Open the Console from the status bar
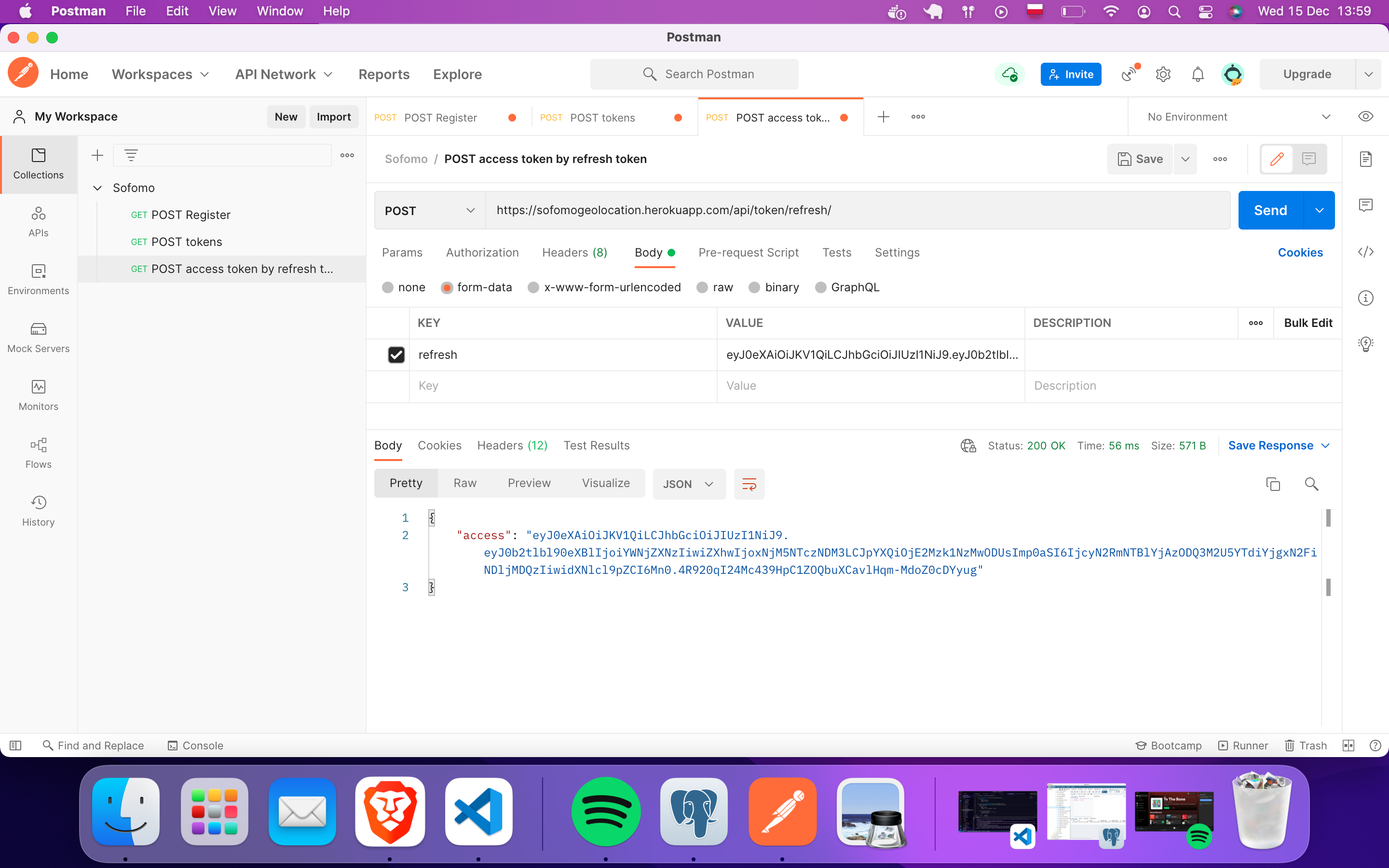 [194, 745]
